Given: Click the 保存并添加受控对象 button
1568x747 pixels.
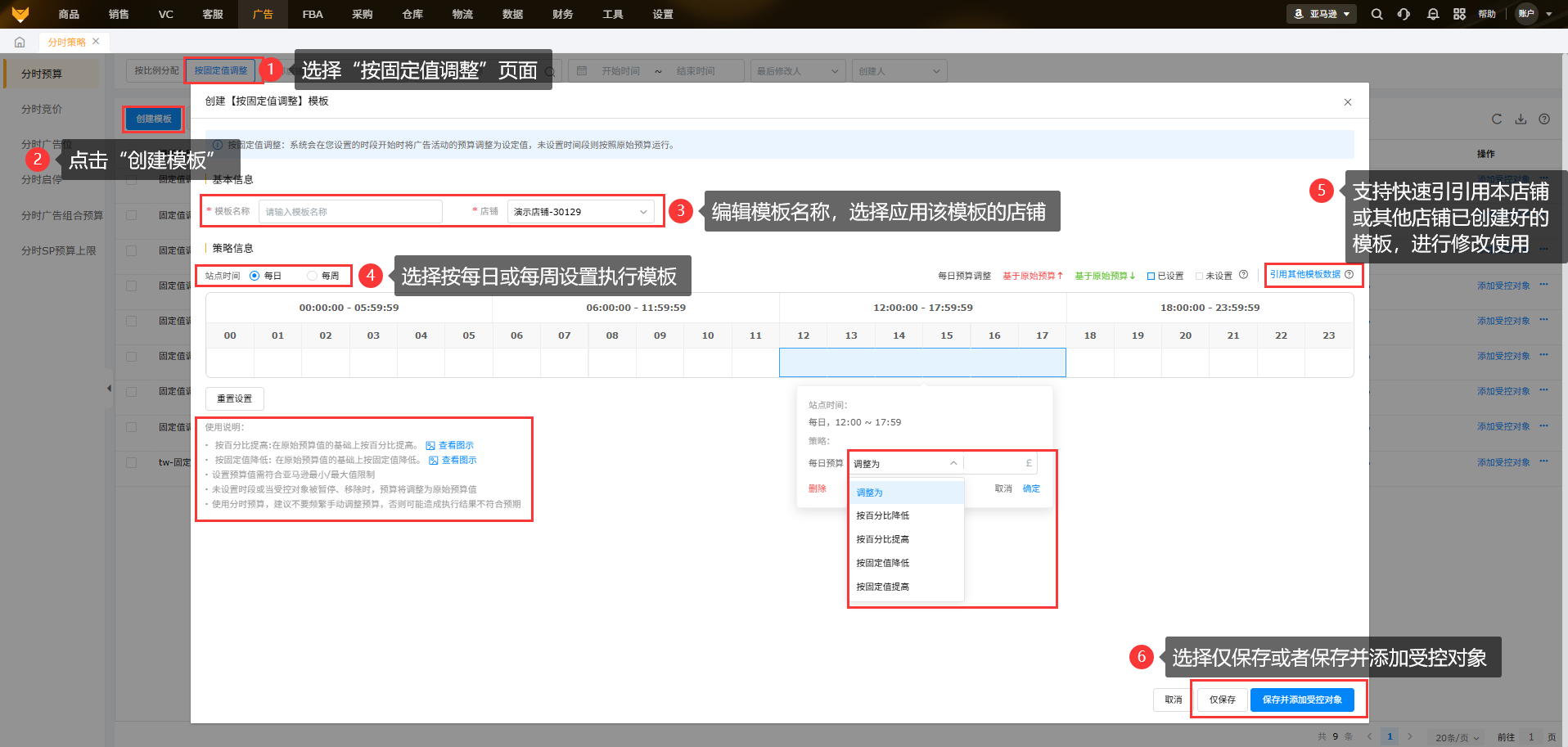Looking at the screenshot, I should [1301, 700].
